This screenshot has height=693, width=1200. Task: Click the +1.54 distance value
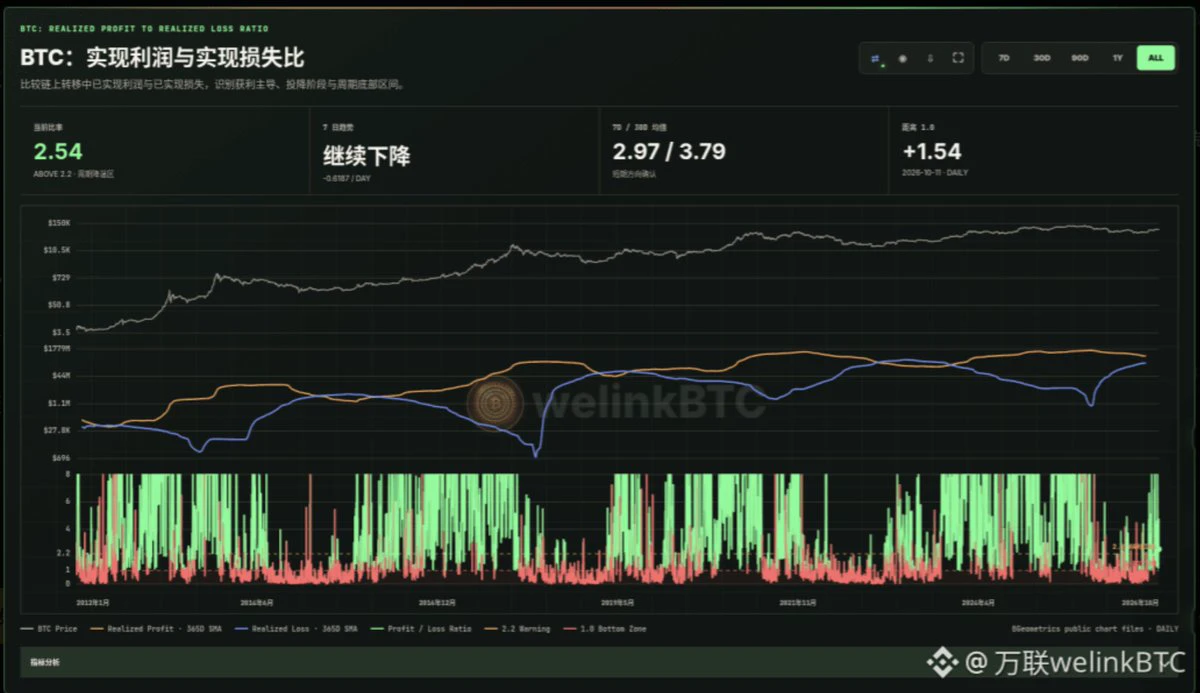click(x=931, y=152)
